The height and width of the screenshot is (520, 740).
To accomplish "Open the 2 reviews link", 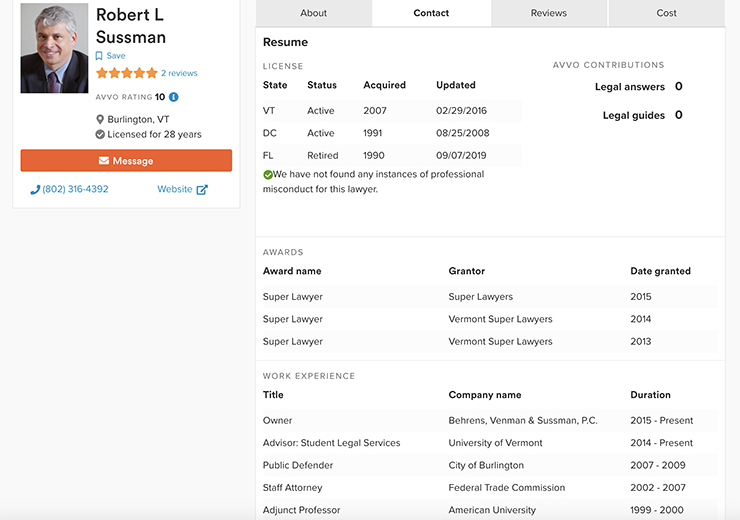I will coord(179,73).
